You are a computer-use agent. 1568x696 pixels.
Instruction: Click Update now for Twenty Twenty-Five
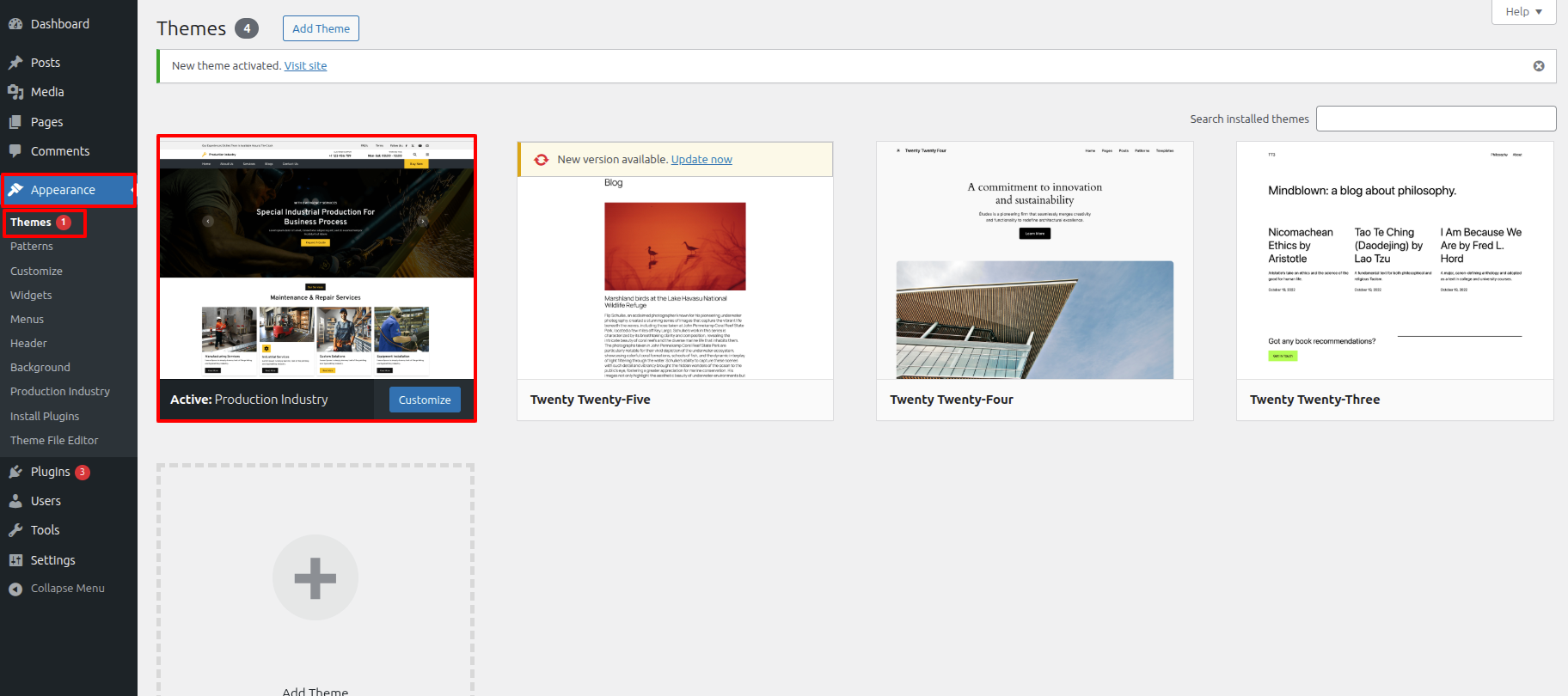[701, 160]
